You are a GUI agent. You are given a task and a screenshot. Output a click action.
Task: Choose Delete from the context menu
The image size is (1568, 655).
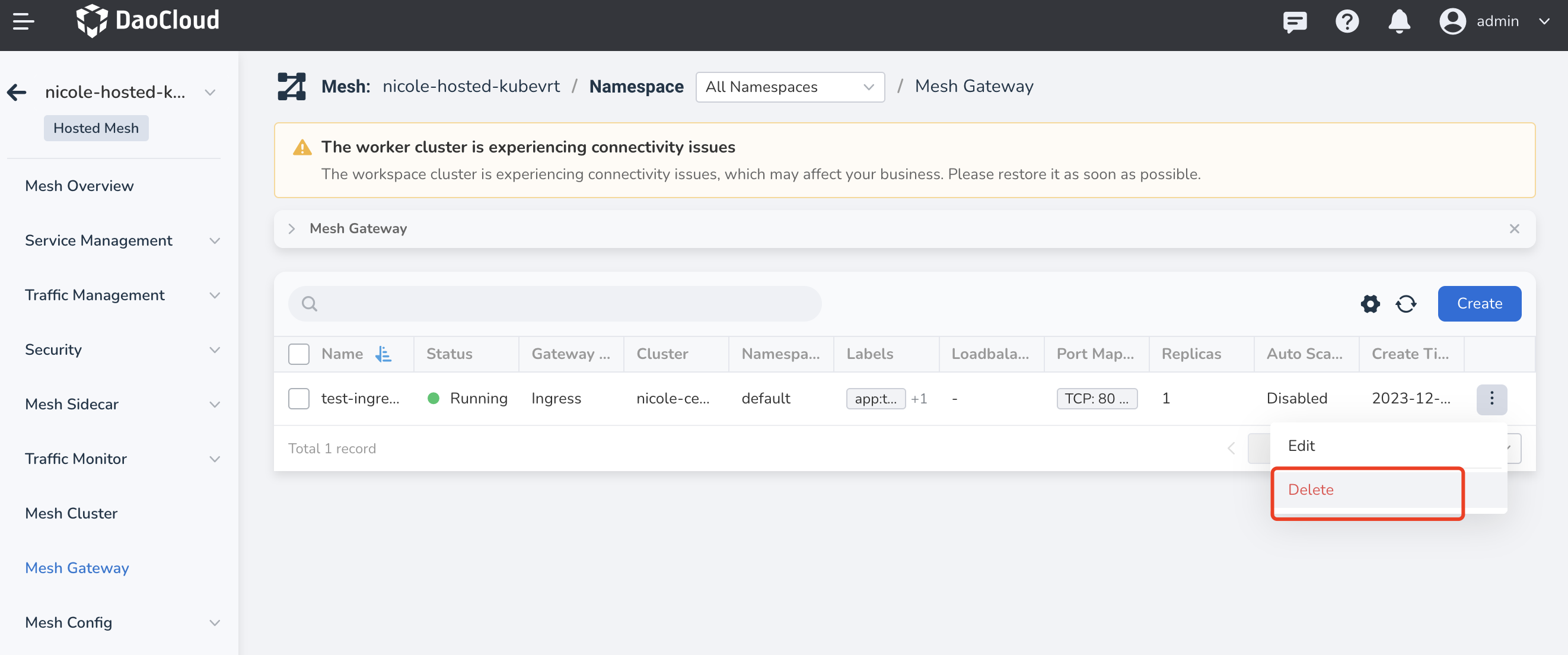pos(1311,489)
